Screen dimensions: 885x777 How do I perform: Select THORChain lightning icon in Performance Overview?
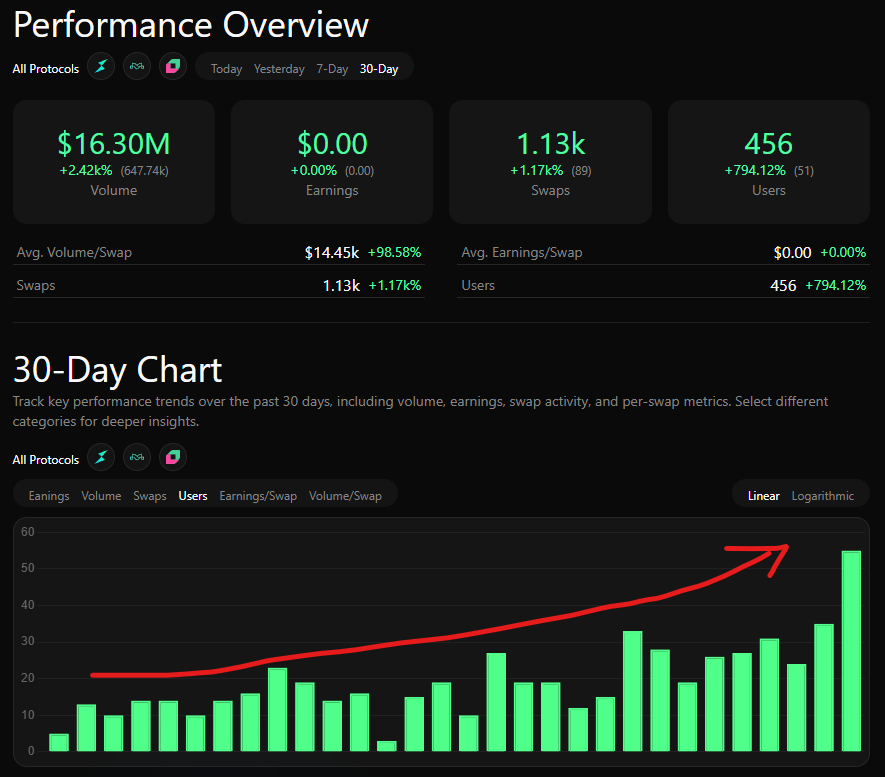[x=101, y=68]
